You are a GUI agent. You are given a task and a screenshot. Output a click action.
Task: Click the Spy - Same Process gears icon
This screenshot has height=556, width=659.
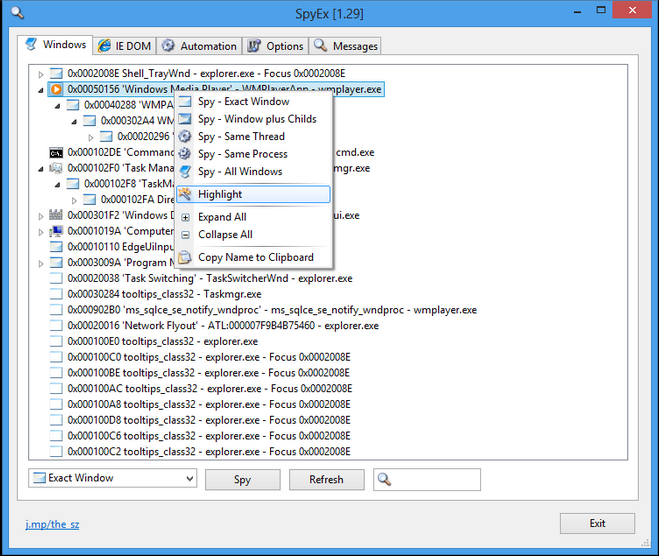(185, 154)
